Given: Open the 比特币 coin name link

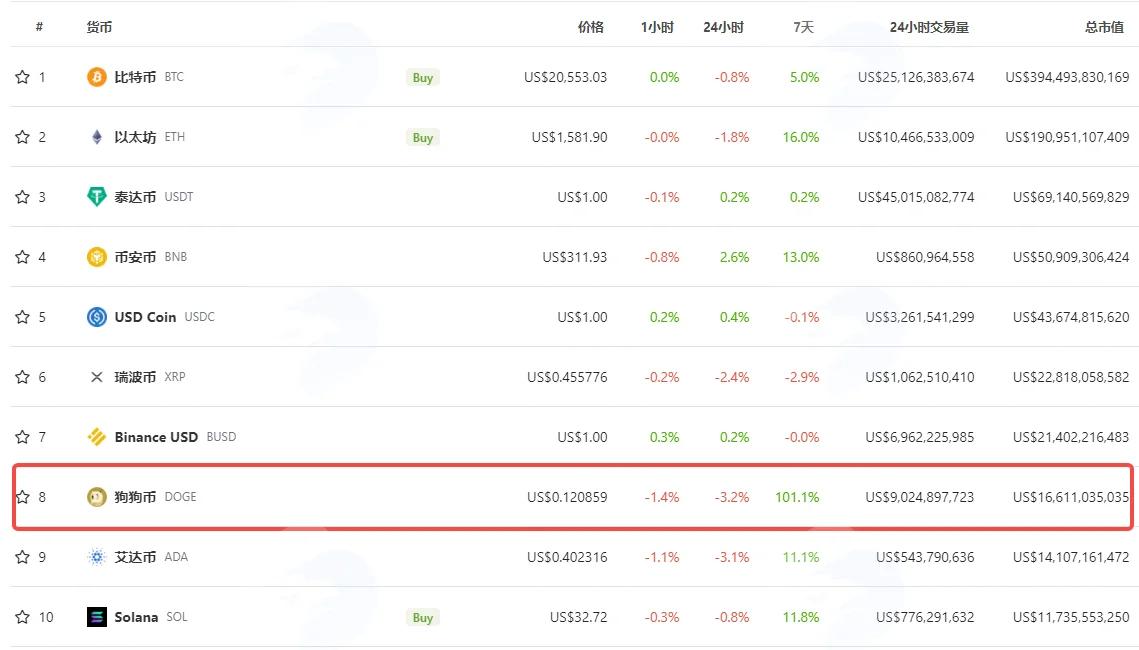Looking at the screenshot, I should [x=135, y=77].
